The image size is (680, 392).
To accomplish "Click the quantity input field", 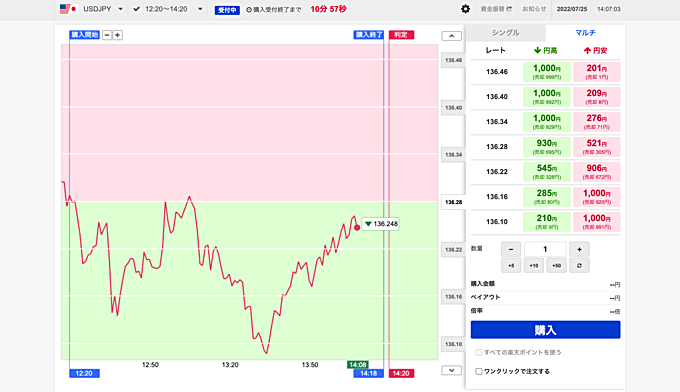I will [545, 249].
